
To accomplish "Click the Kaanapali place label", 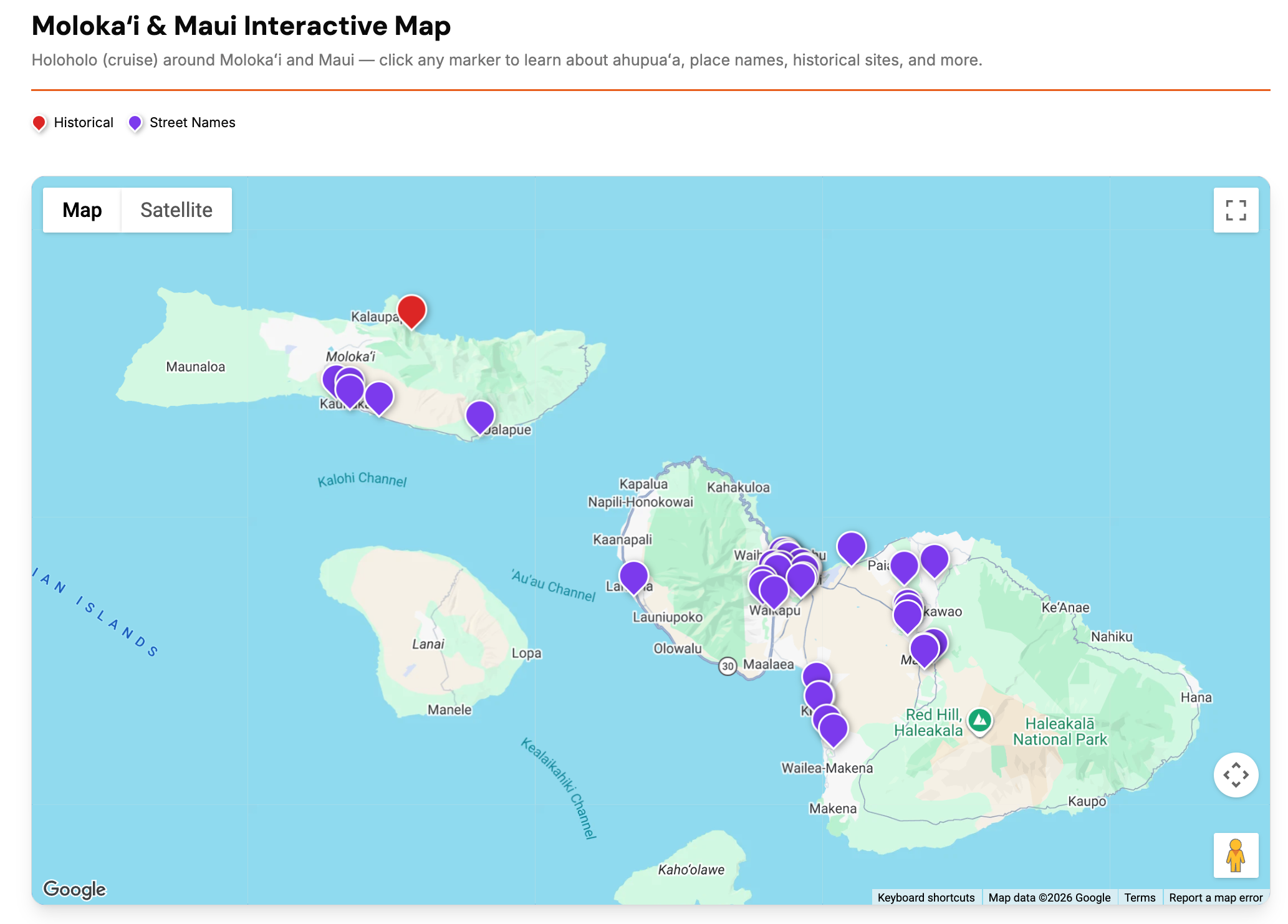I will tap(622, 539).
